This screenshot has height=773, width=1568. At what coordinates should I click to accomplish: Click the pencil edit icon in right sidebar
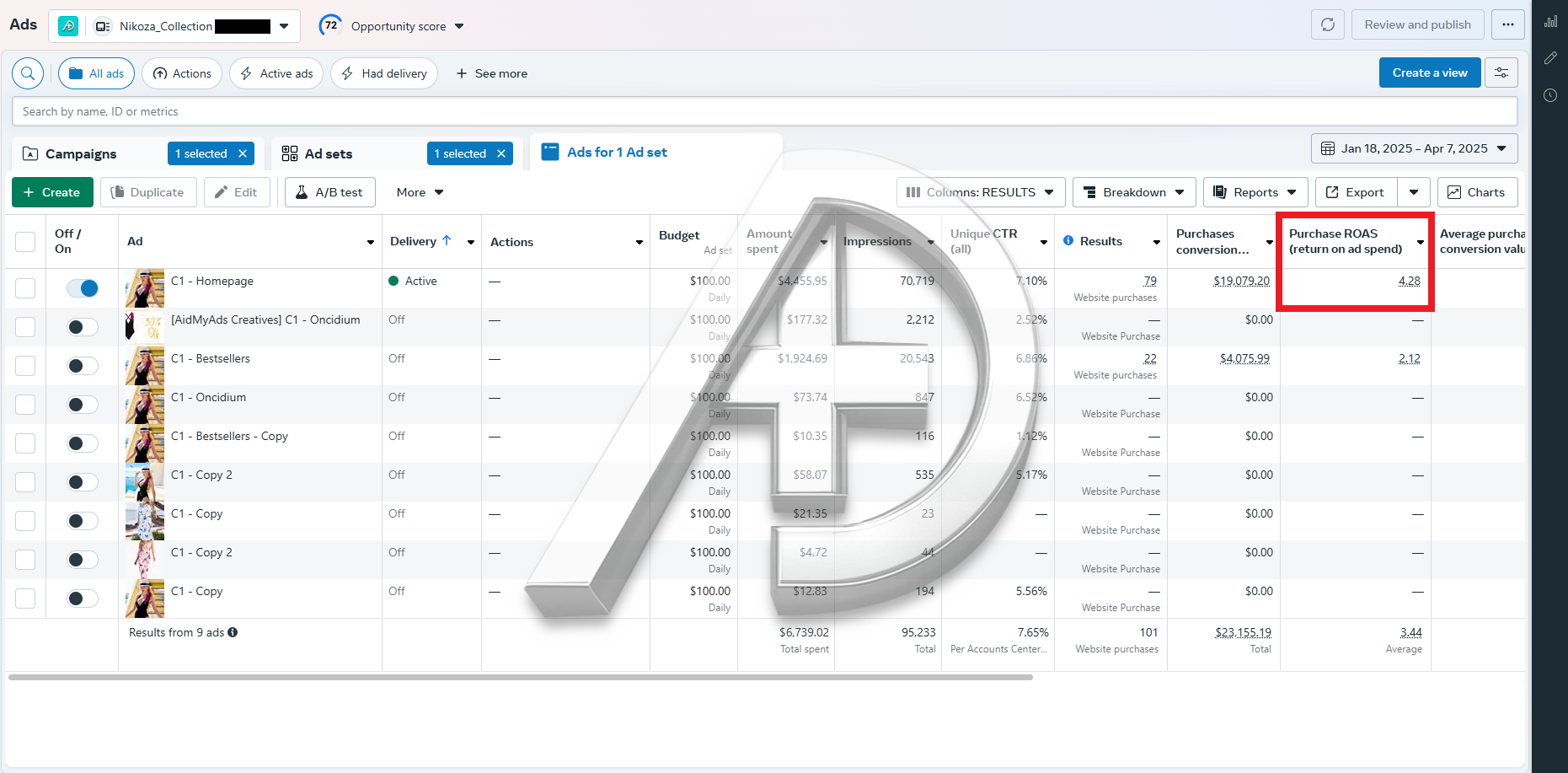(x=1550, y=58)
